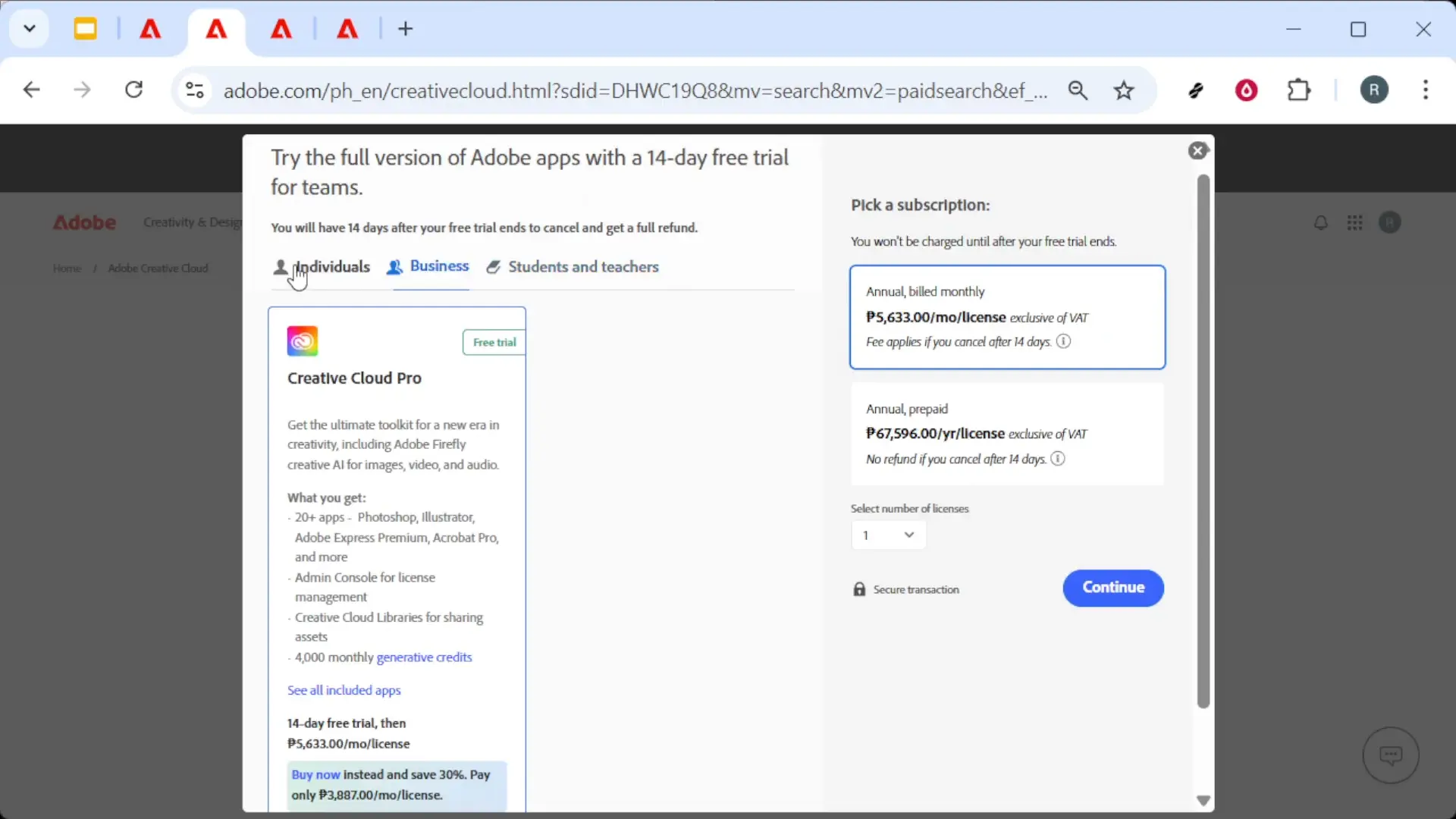Viewport: 1456px width, 819px height.
Task: Open a new browser tab
Action: [406, 29]
